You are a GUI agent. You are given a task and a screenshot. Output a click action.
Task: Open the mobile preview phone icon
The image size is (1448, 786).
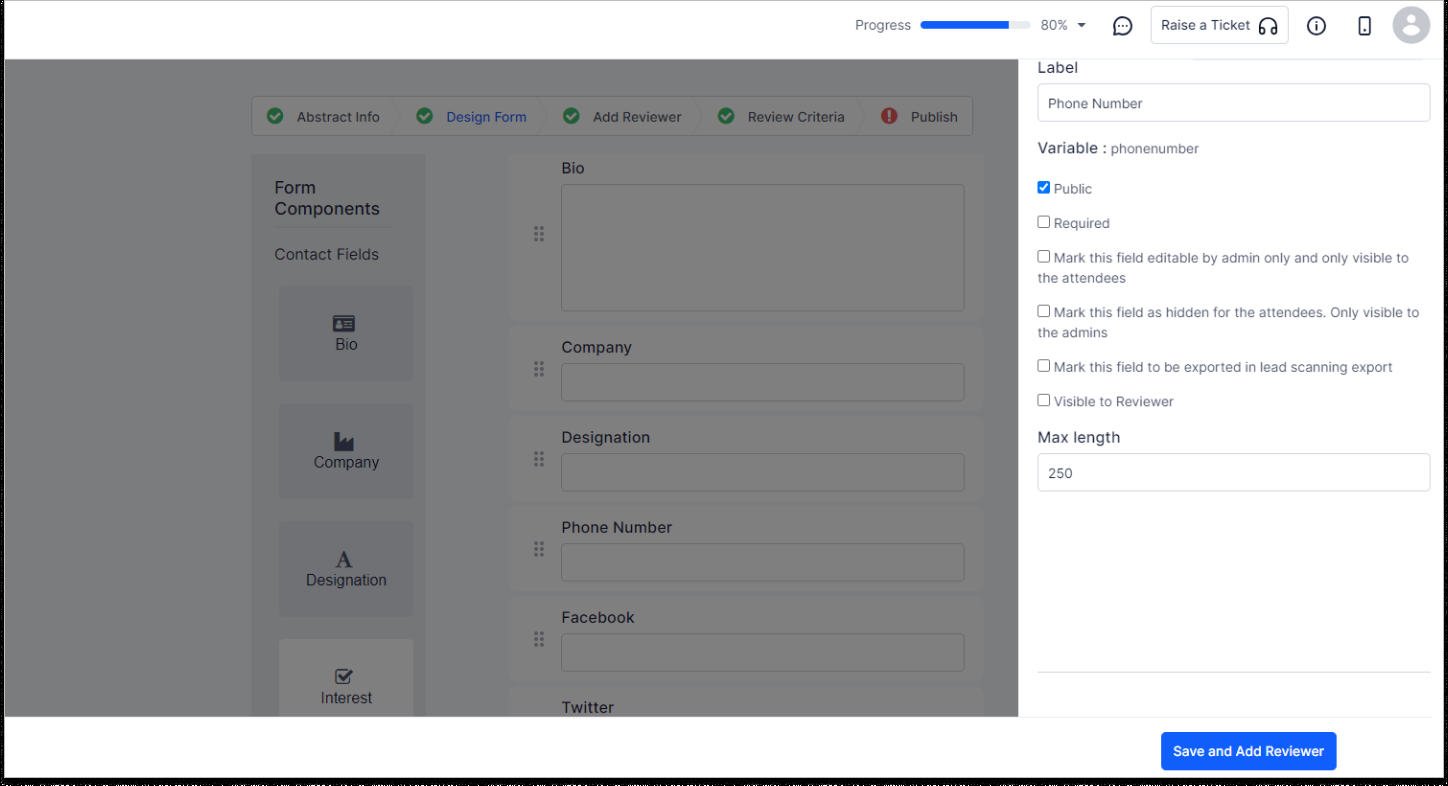(1364, 26)
